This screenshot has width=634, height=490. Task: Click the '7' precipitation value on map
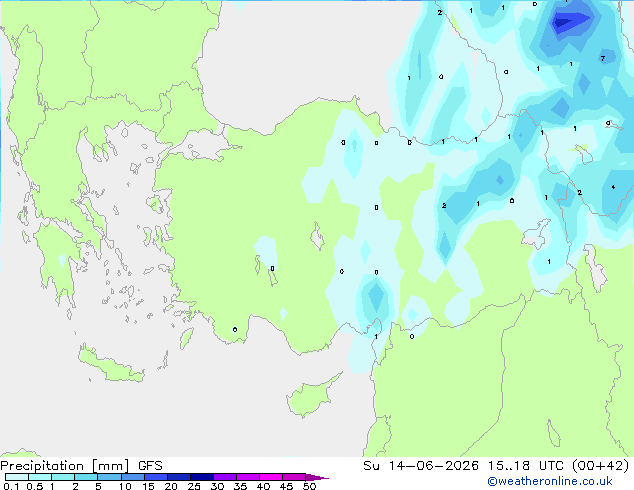[602, 59]
